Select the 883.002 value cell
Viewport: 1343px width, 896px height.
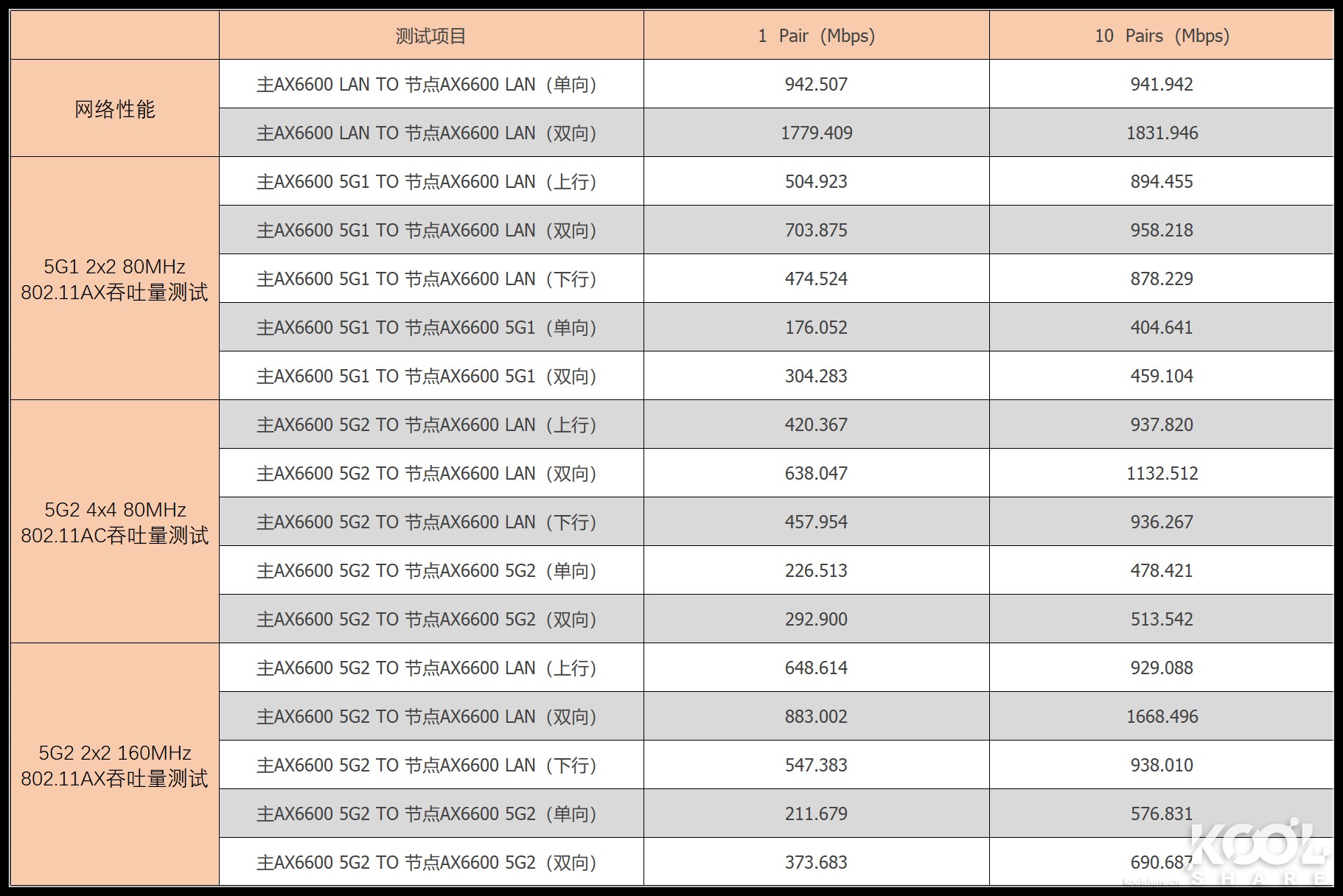816,717
